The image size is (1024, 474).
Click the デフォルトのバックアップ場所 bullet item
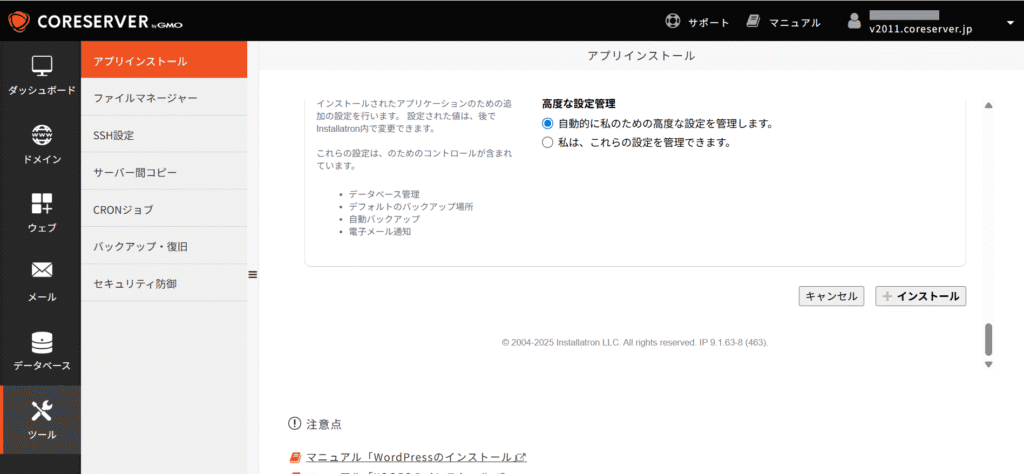(x=411, y=206)
